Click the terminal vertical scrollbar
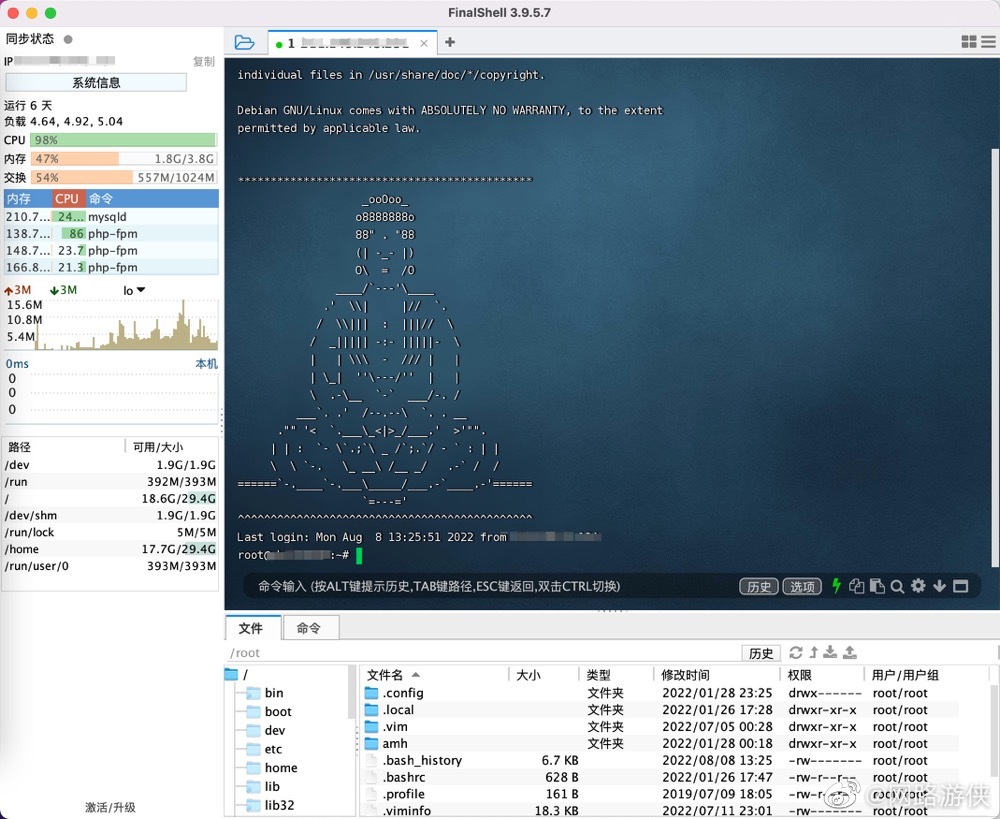The width and height of the screenshot is (1000, 819). [994, 357]
